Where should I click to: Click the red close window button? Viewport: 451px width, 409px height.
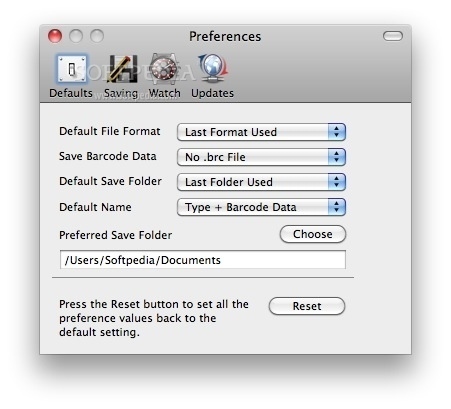pos(55,36)
